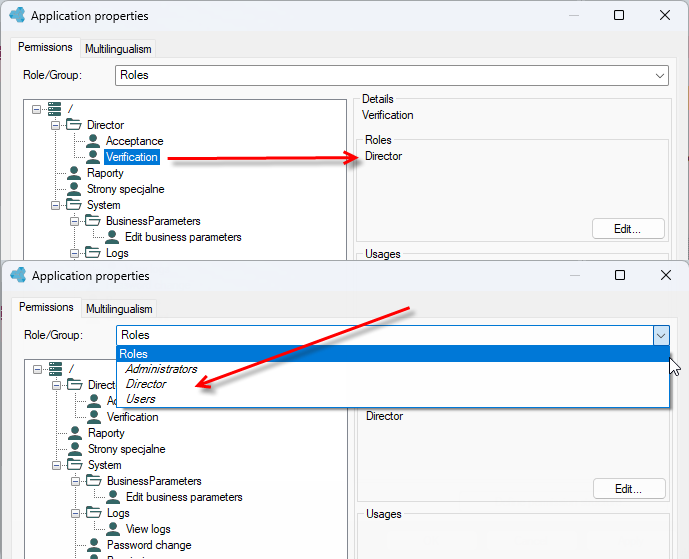The width and height of the screenshot is (689, 559).
Task: Collapse the Director node in lower window
Action: click(56, 385)
